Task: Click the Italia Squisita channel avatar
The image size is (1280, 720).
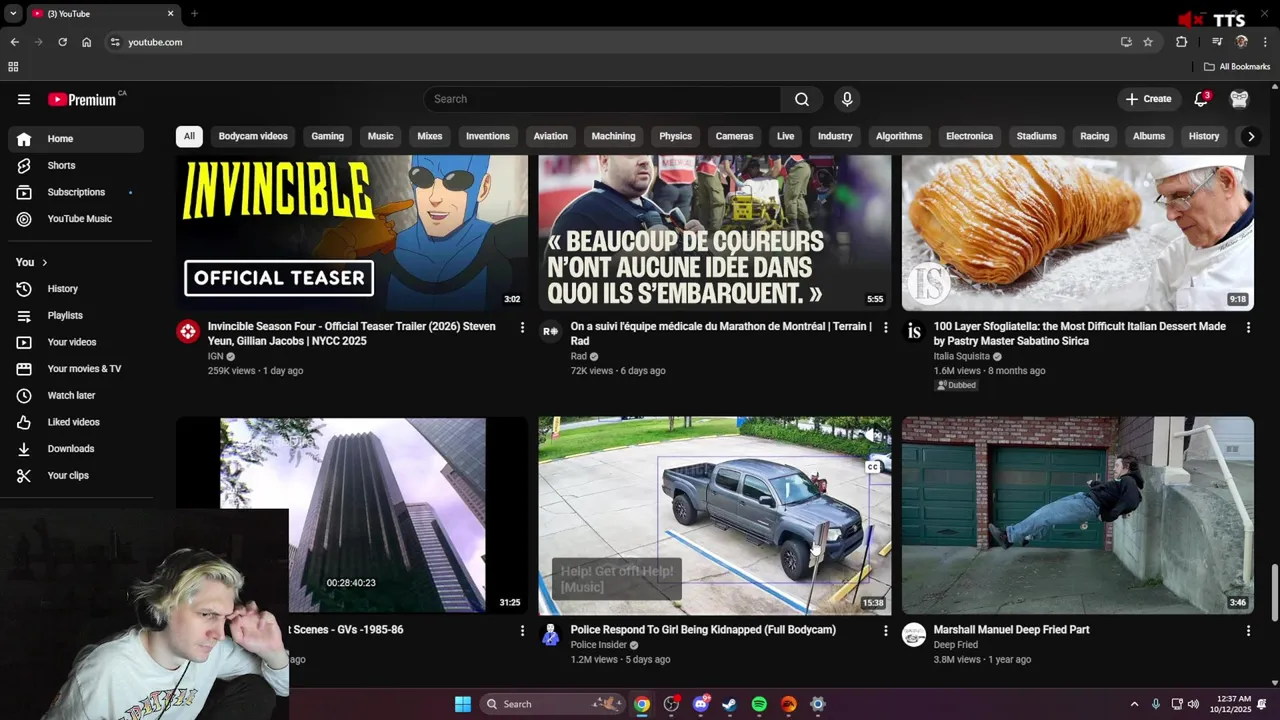Action: pos(914,332)
